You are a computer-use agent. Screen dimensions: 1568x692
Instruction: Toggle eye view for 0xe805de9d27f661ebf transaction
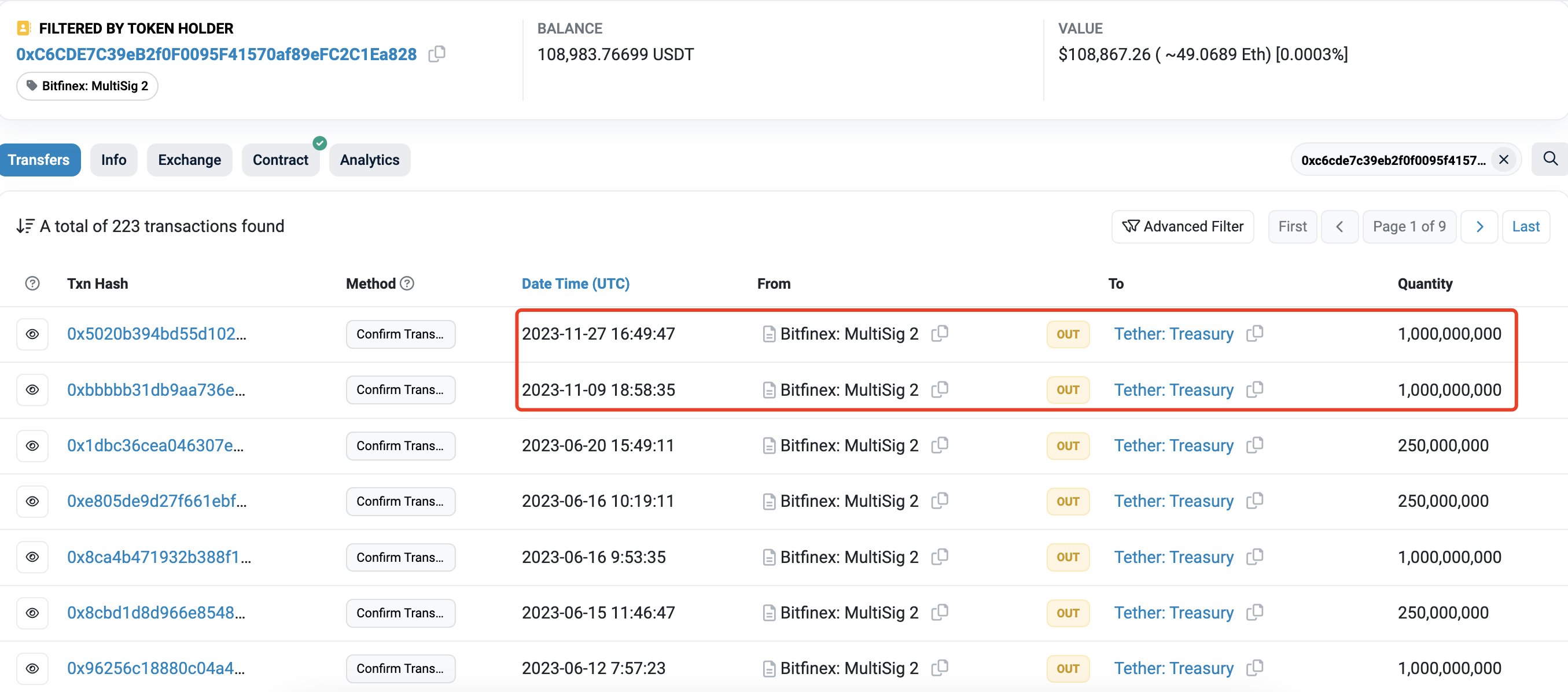click(32, 502)
